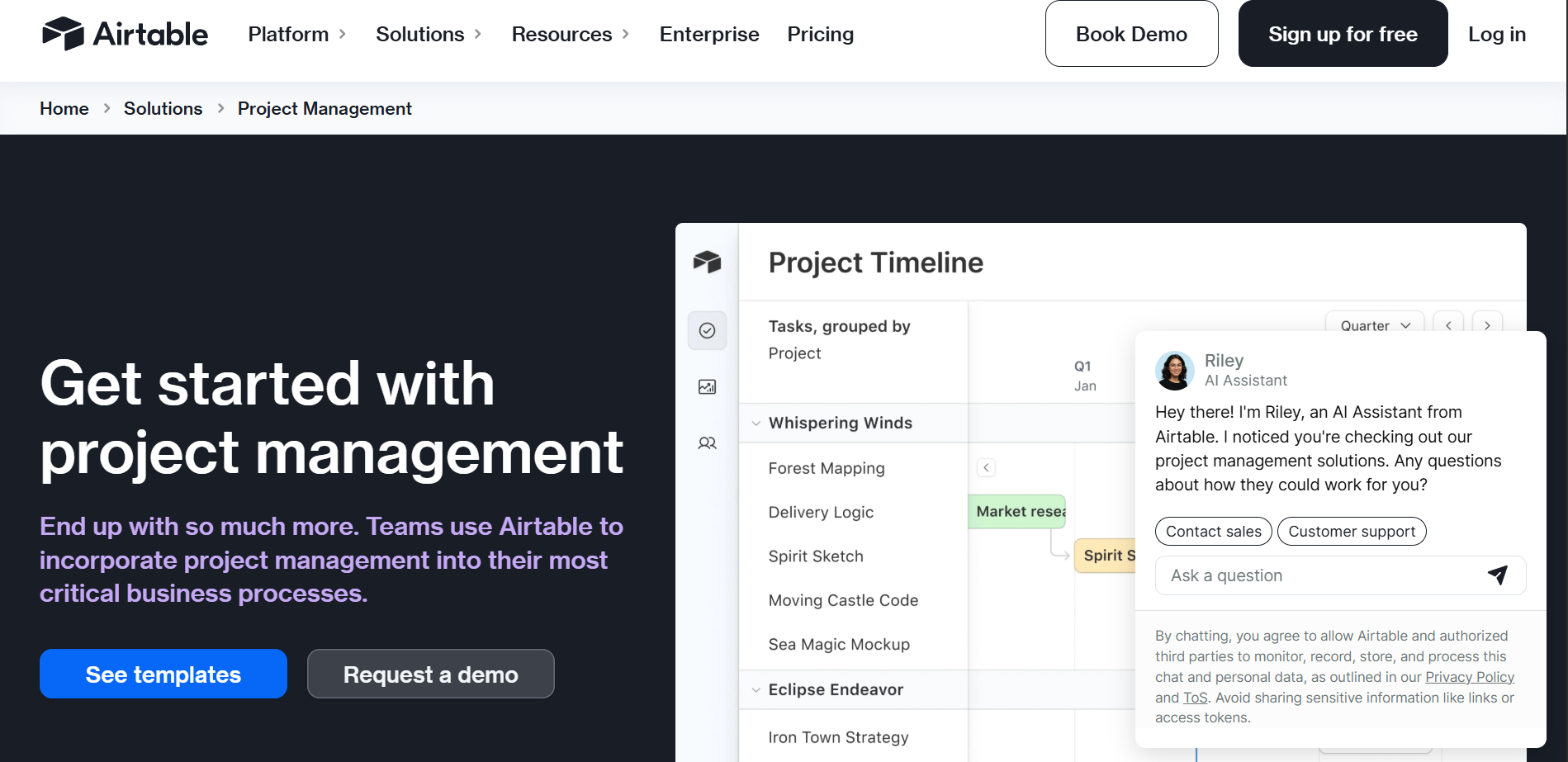The width and height of the screenshot is (1568, 762).
Task: Click the Airtable logo in header
Action: coord(125,34)
